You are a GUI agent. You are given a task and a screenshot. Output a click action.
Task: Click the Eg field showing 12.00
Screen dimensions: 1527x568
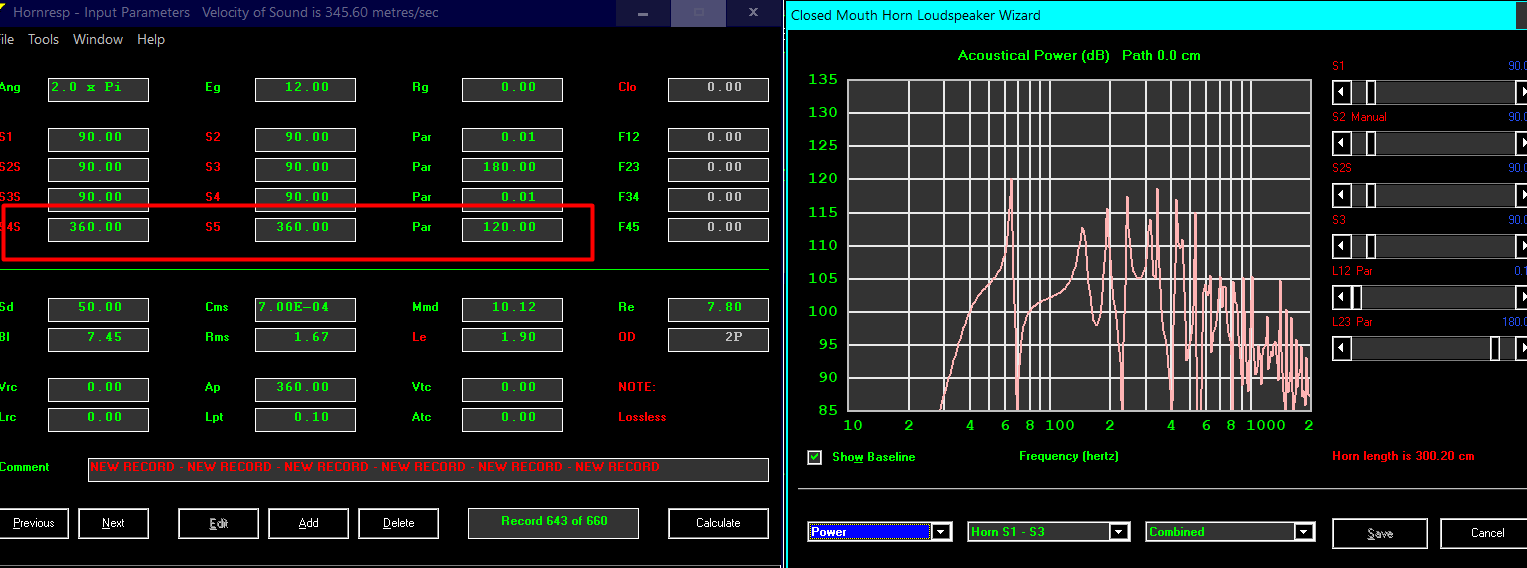[305, 89]
